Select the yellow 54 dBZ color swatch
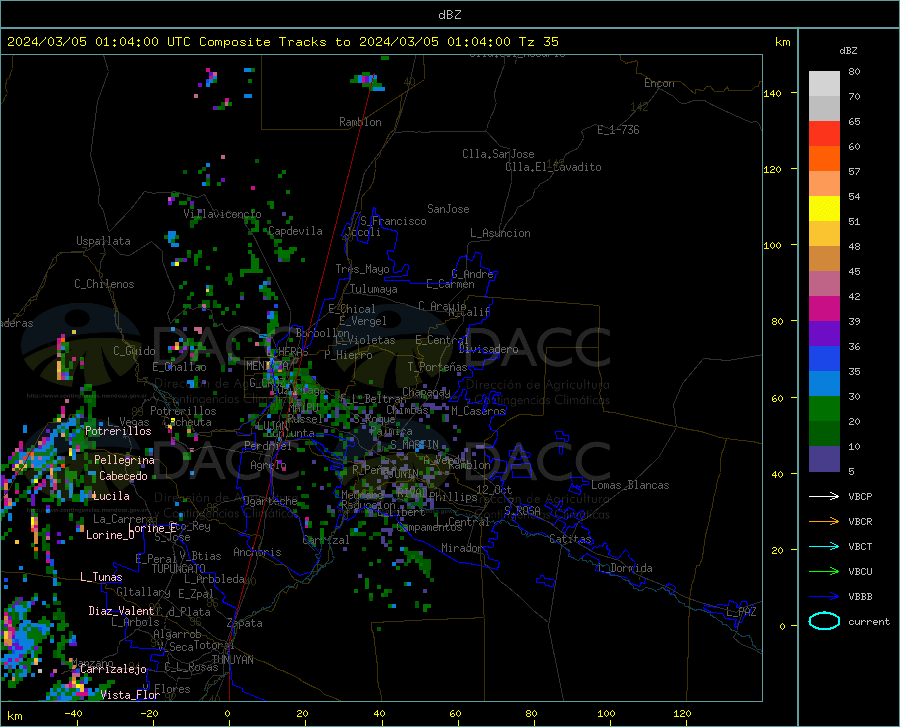 (x=824, y=209)
